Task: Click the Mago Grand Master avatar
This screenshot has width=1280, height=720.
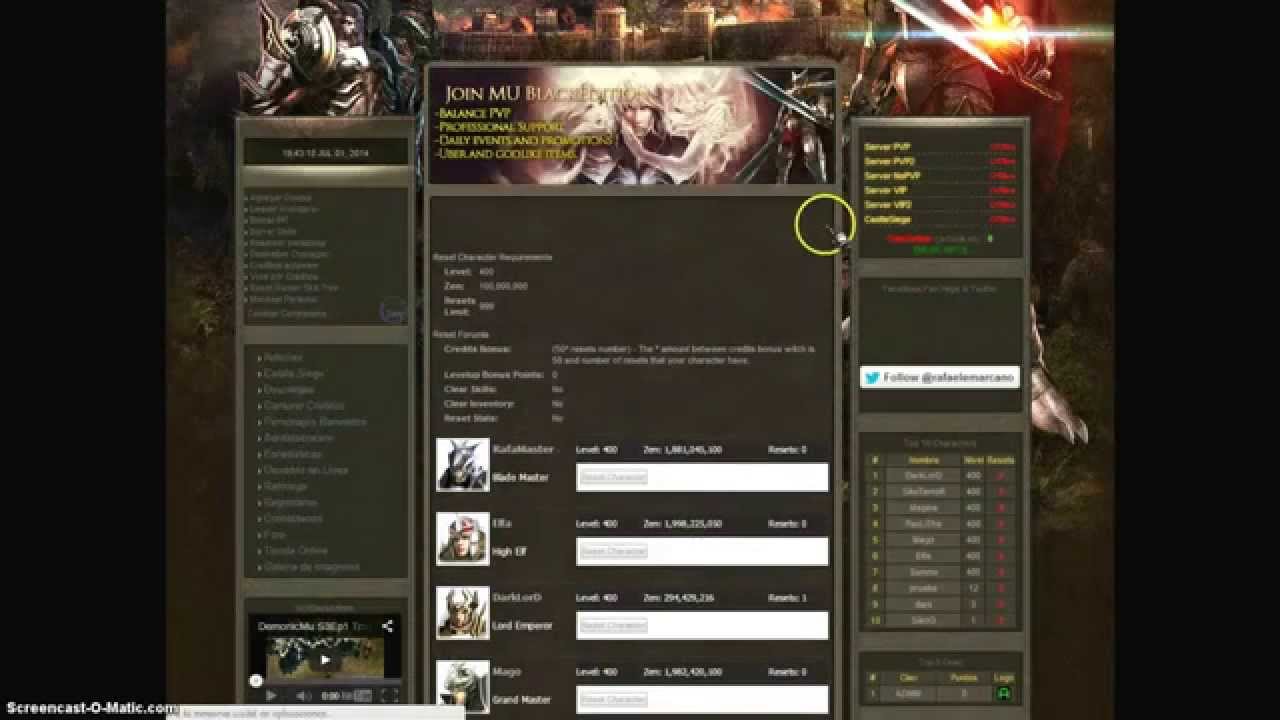Action: (x=463, y=686)
